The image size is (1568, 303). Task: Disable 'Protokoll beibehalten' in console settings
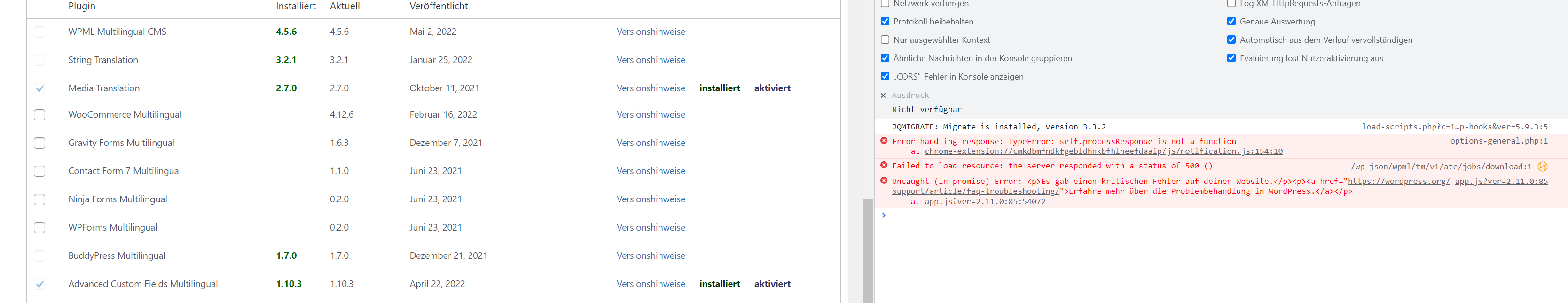(885, 21)
